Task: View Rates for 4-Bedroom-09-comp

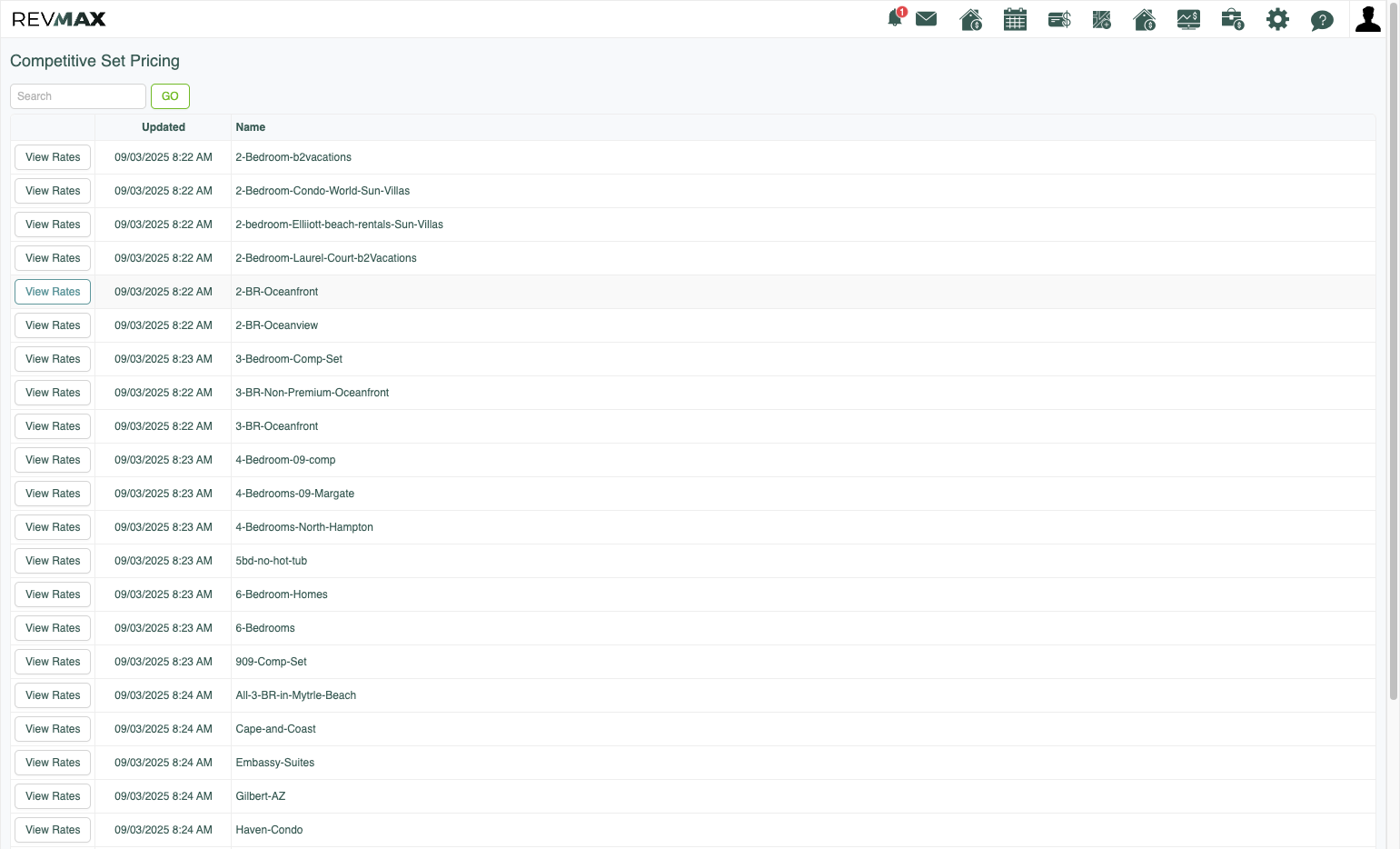Action: 53,460
